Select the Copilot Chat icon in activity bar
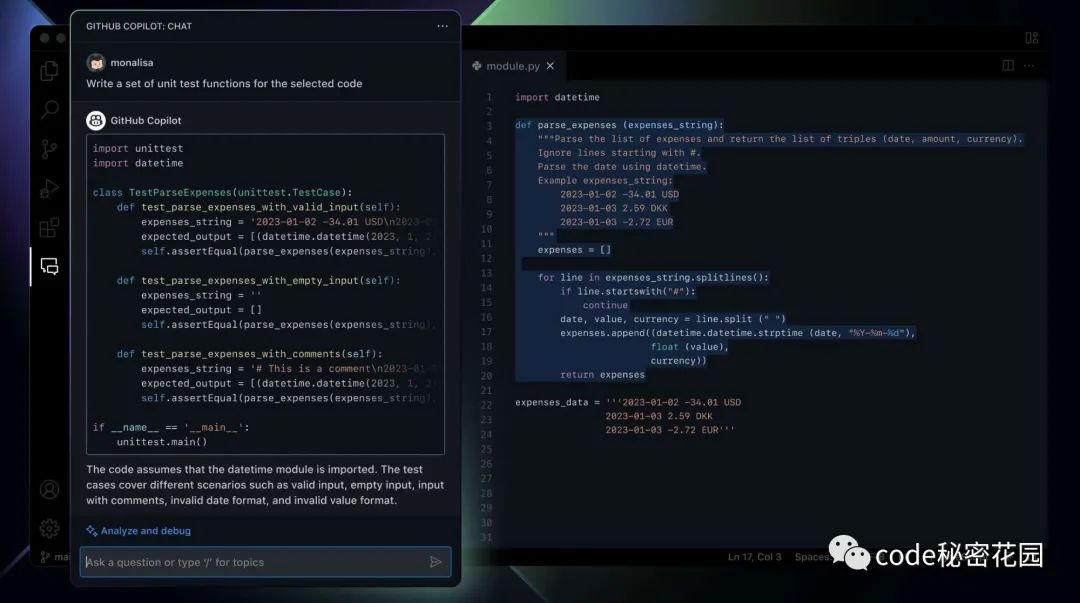The width and height of the screenshot is (1080, 603). pos(50,266)
